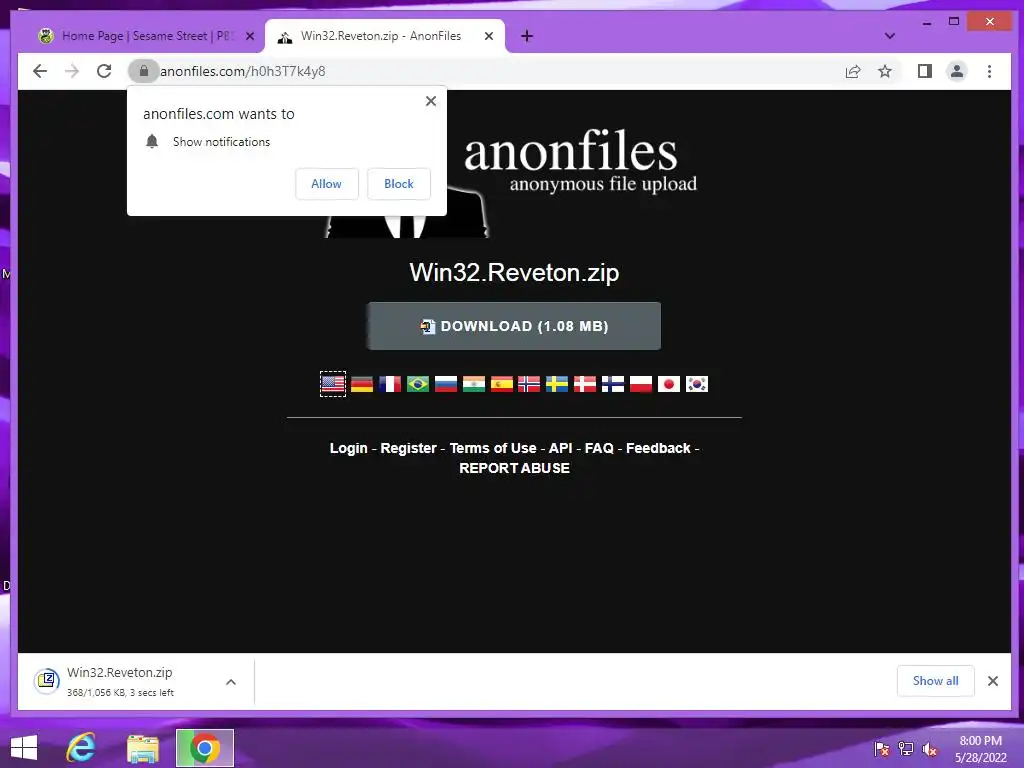Open the Terms of Use link
Viewport: 1024px width, 768px height.
pos(493,449)
